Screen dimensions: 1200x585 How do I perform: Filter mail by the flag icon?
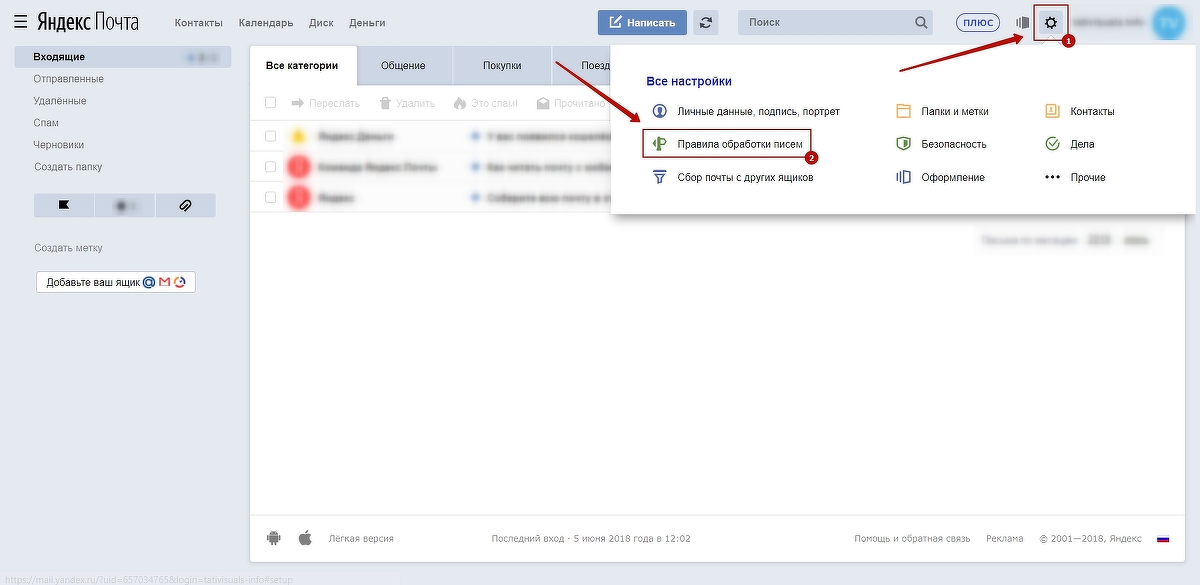click(64, 205)
